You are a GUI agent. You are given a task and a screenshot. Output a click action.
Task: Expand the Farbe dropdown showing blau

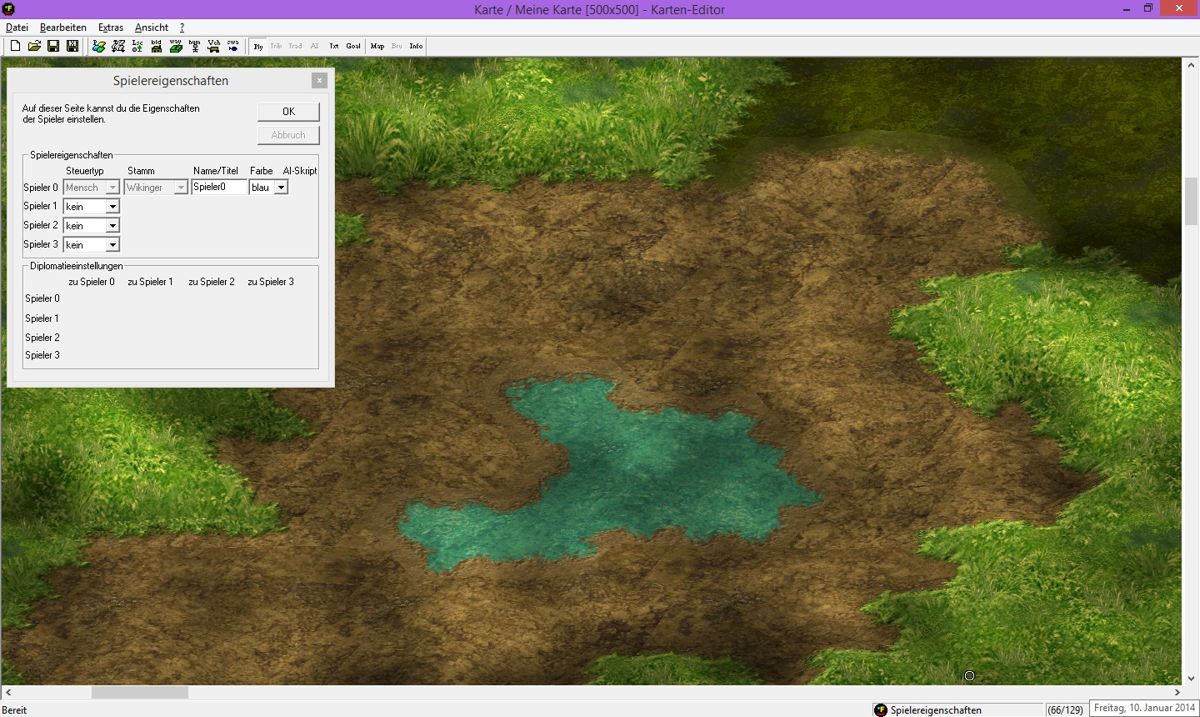281,188
